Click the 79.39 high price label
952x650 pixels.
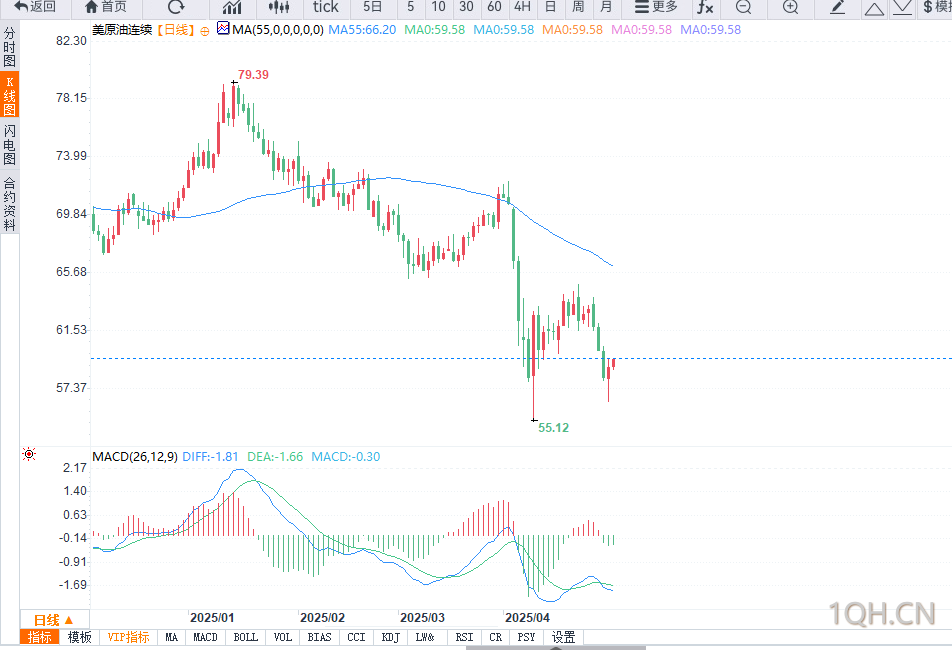[253, 75]
